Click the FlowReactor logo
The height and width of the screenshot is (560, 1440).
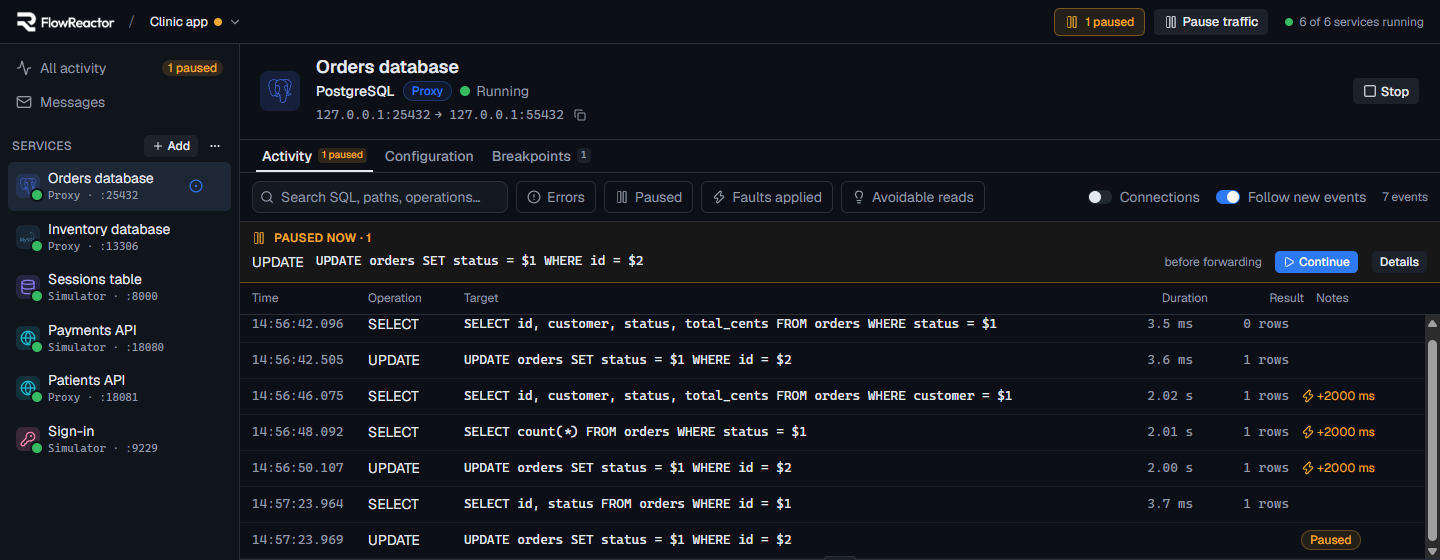pos(66,21)
